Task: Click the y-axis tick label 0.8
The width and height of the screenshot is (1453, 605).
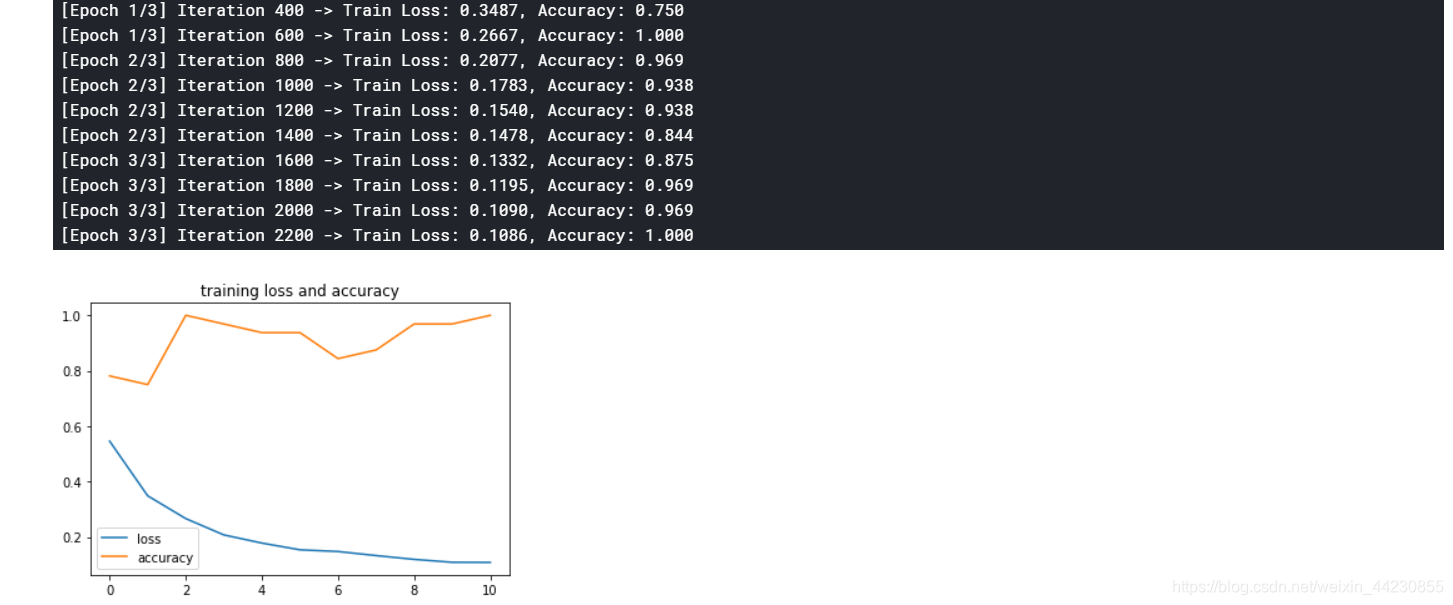Action: [x=72, y=372]
